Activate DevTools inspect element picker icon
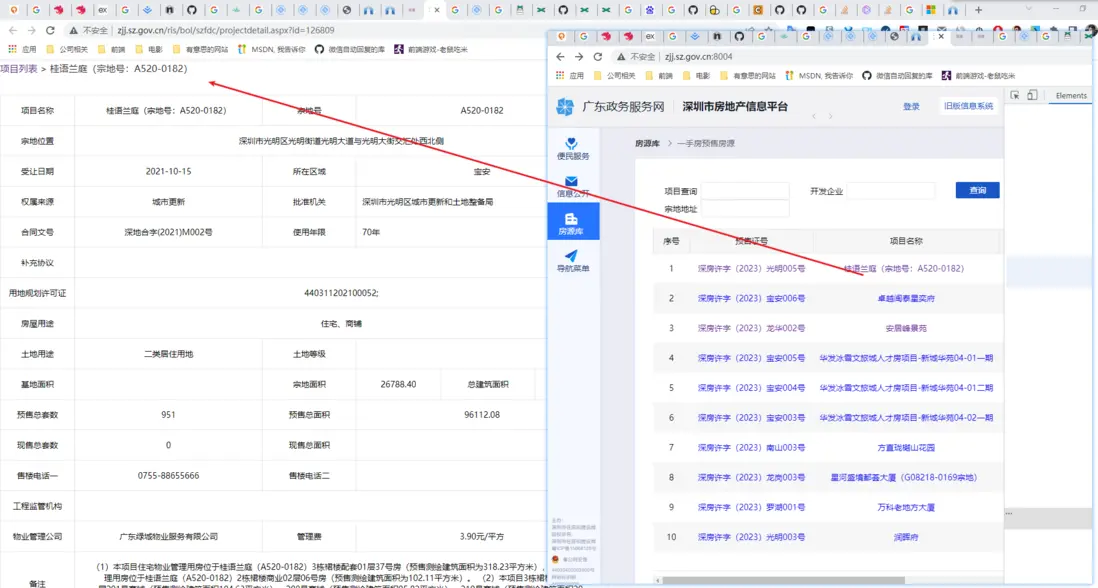The width and height of the screenshot is (1098, 588). click(x=1015, y=95)
